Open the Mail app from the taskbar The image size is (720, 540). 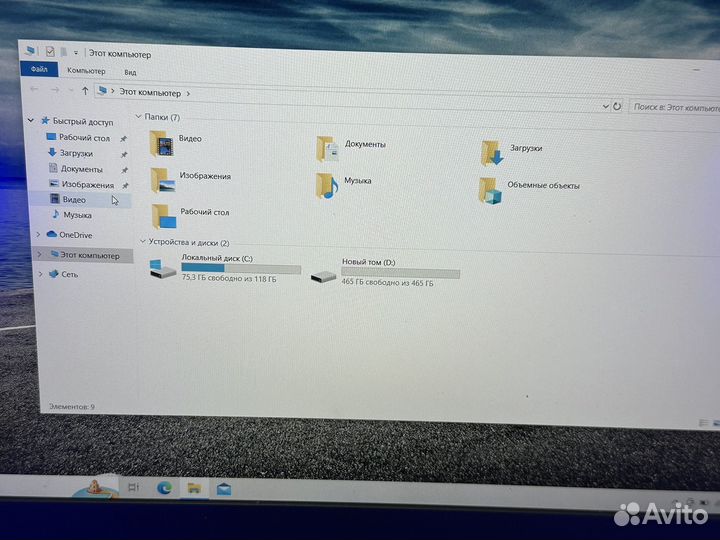(x=224, y=489)
